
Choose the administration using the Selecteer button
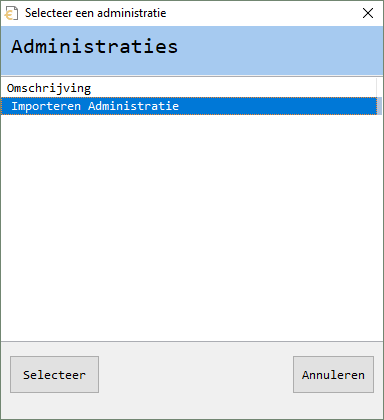pyautogui.click(x=54, y=374)
